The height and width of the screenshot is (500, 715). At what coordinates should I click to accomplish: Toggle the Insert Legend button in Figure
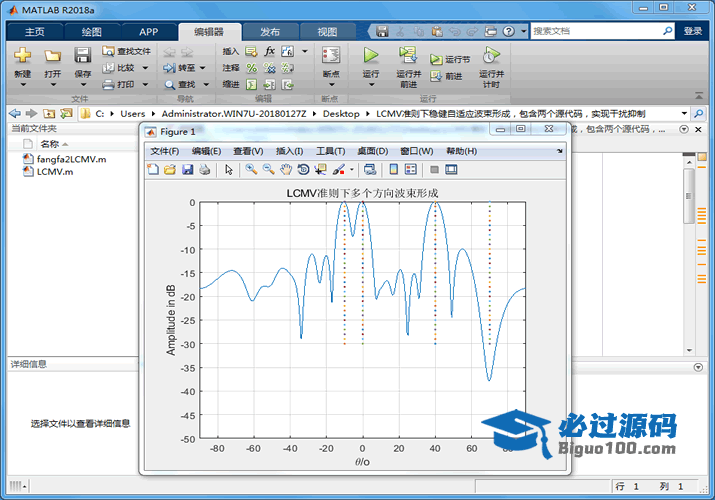[x=410, y=170]
